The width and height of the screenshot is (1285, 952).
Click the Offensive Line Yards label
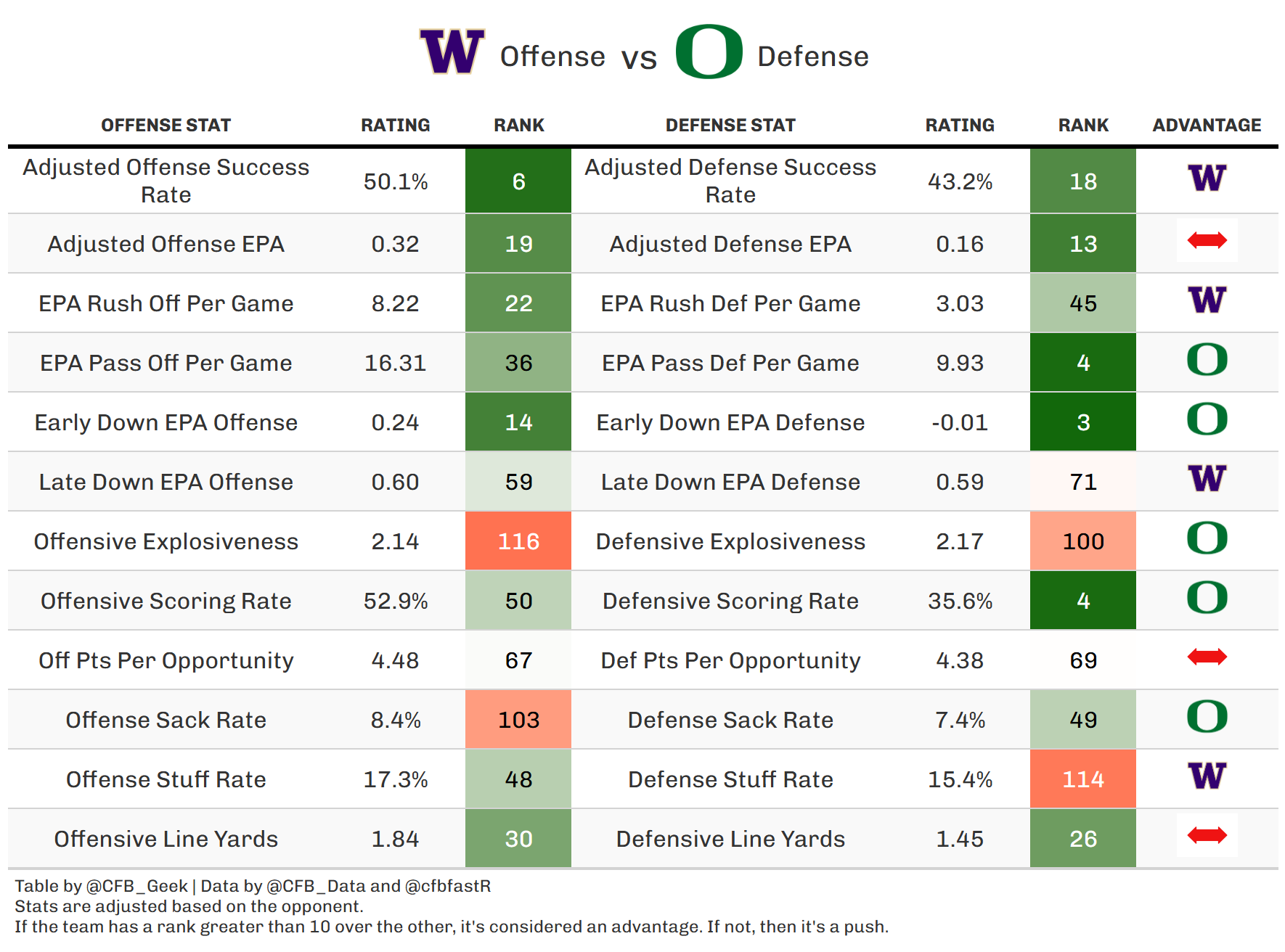point(166,839)
